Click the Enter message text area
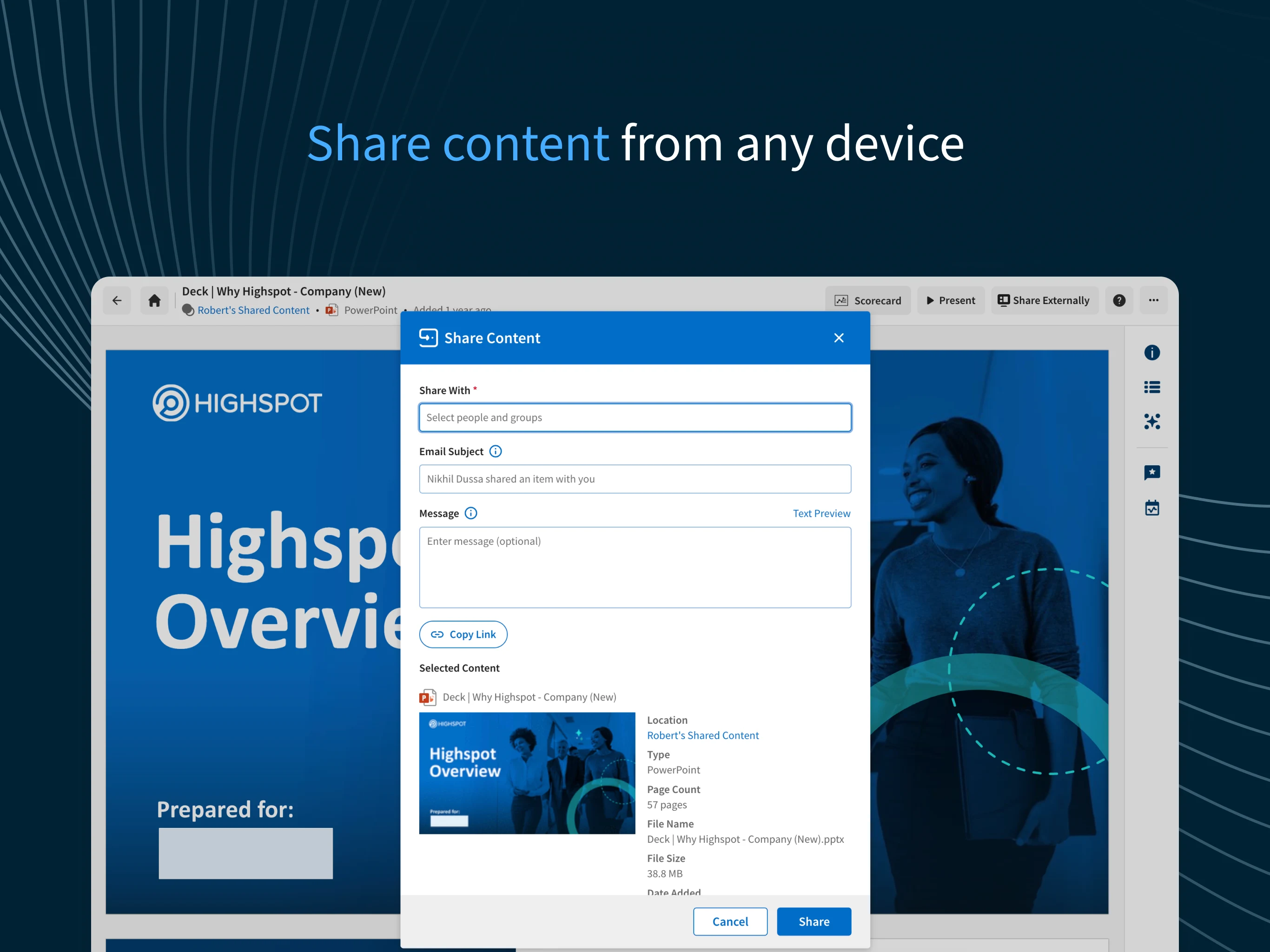Screen dimensions: 1270x952 click(635, 567)
